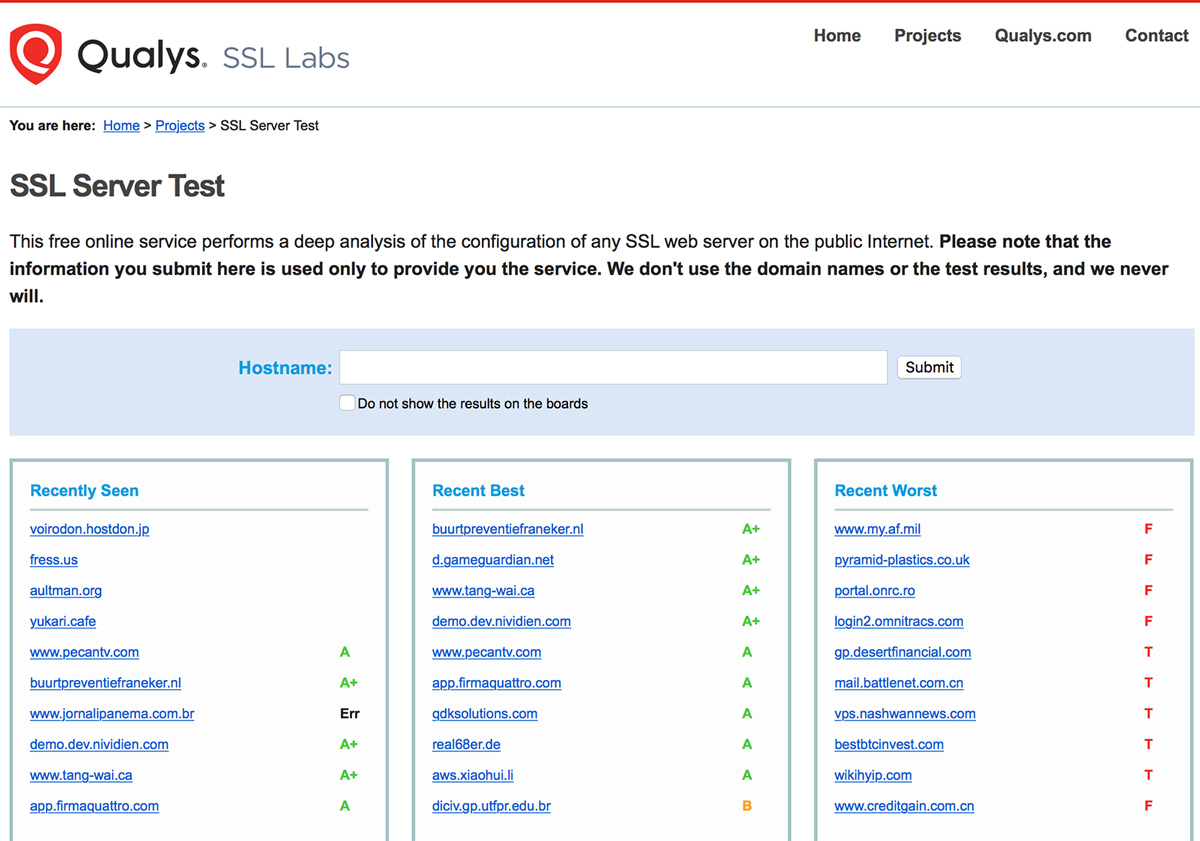Open app.firmaquattro.com under Recently Seen
1200x841 pixels.
(94, 807)
